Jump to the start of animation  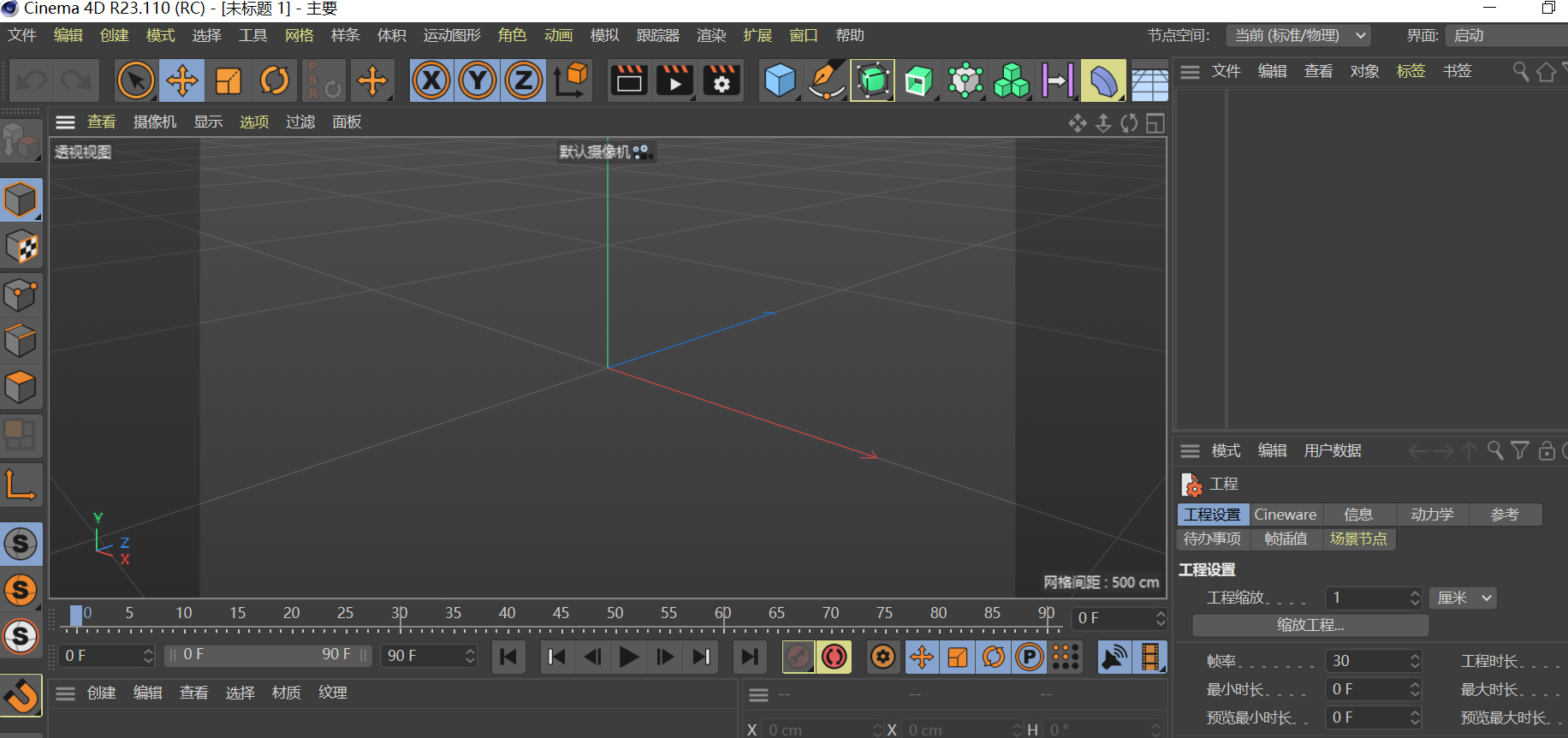pyautogui.click(x=508, y=657)
